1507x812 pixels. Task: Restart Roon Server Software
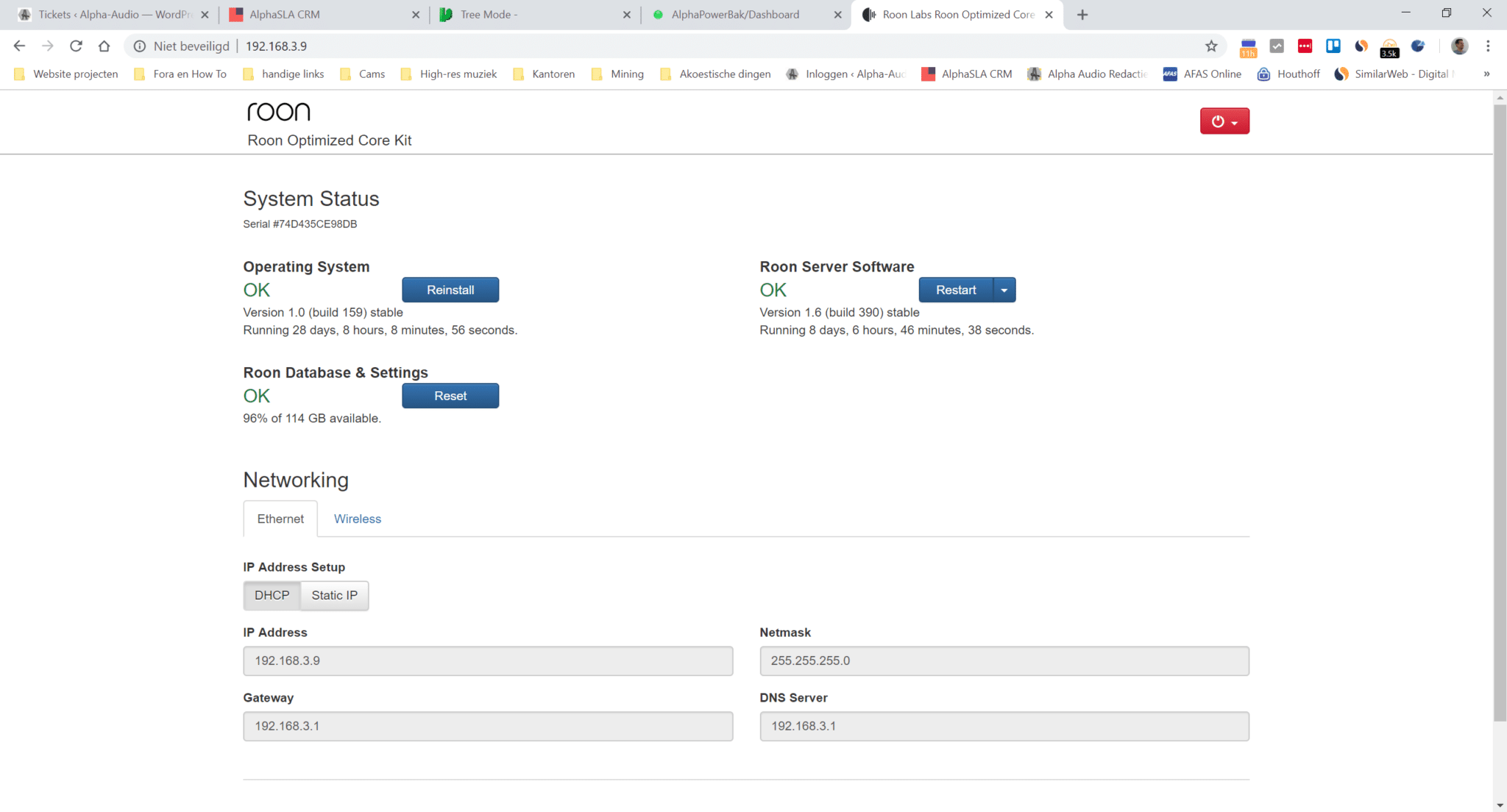pyautogui.click(x=956, y=290)
